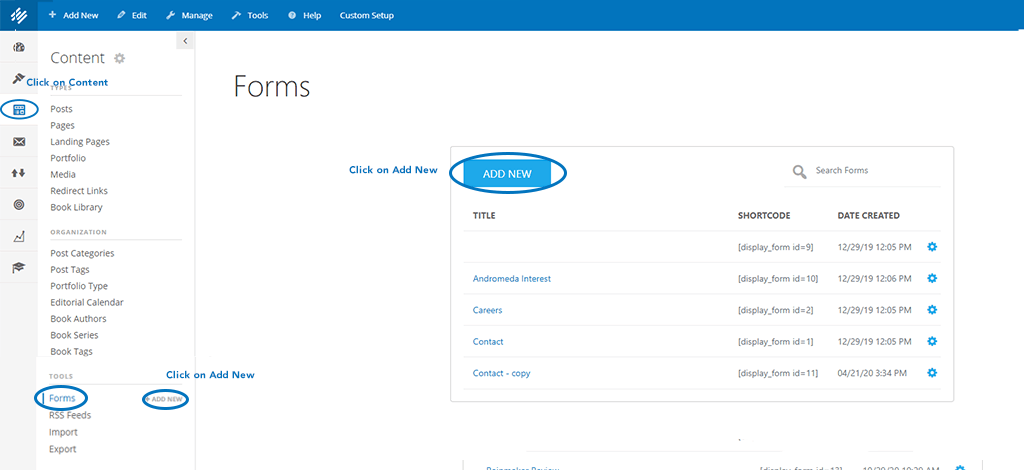Click the gear icon for Careers form row
The height and width of the screenshot is (470, 1024).
932,310
